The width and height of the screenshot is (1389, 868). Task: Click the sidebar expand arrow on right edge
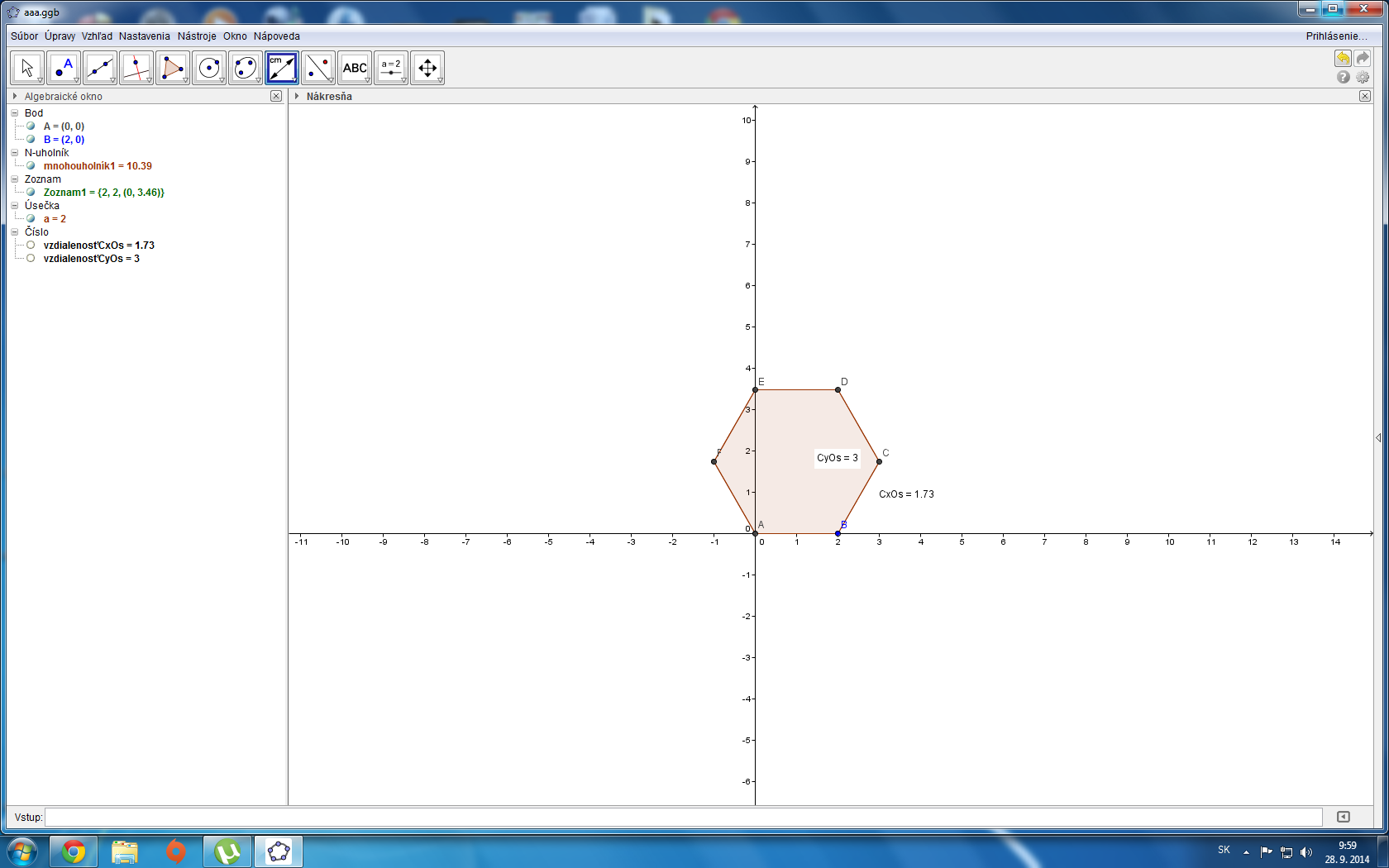tap(1378, 437)
